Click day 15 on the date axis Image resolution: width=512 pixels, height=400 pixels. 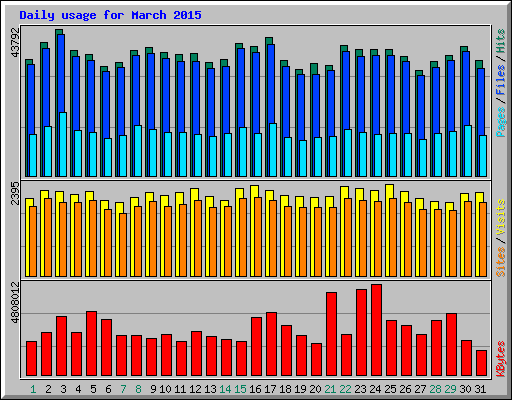pos(240,389)
